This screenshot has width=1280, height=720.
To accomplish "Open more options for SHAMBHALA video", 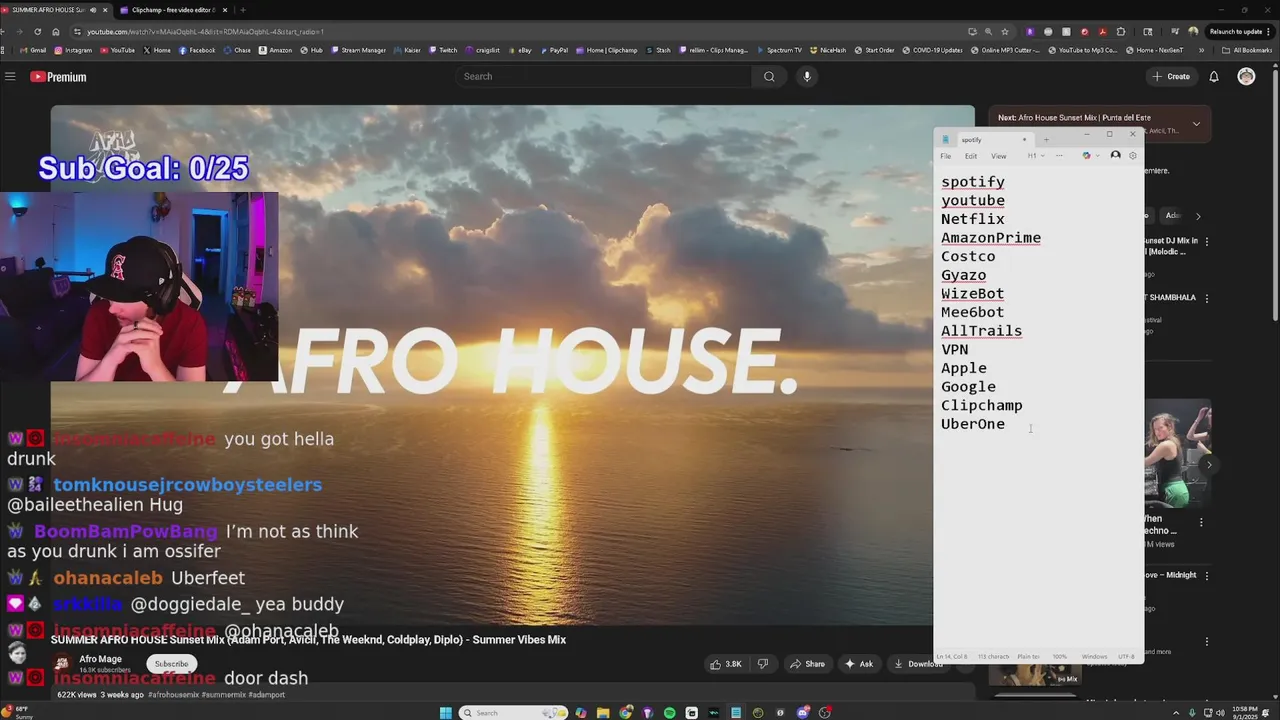I will 1207,298.
